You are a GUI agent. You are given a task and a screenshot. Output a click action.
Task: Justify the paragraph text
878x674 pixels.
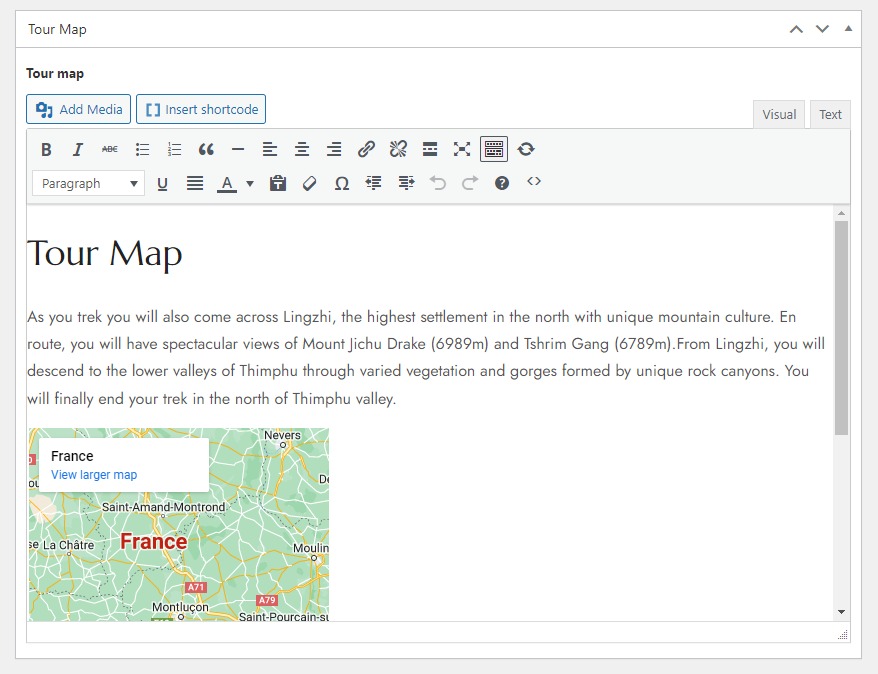195,184
